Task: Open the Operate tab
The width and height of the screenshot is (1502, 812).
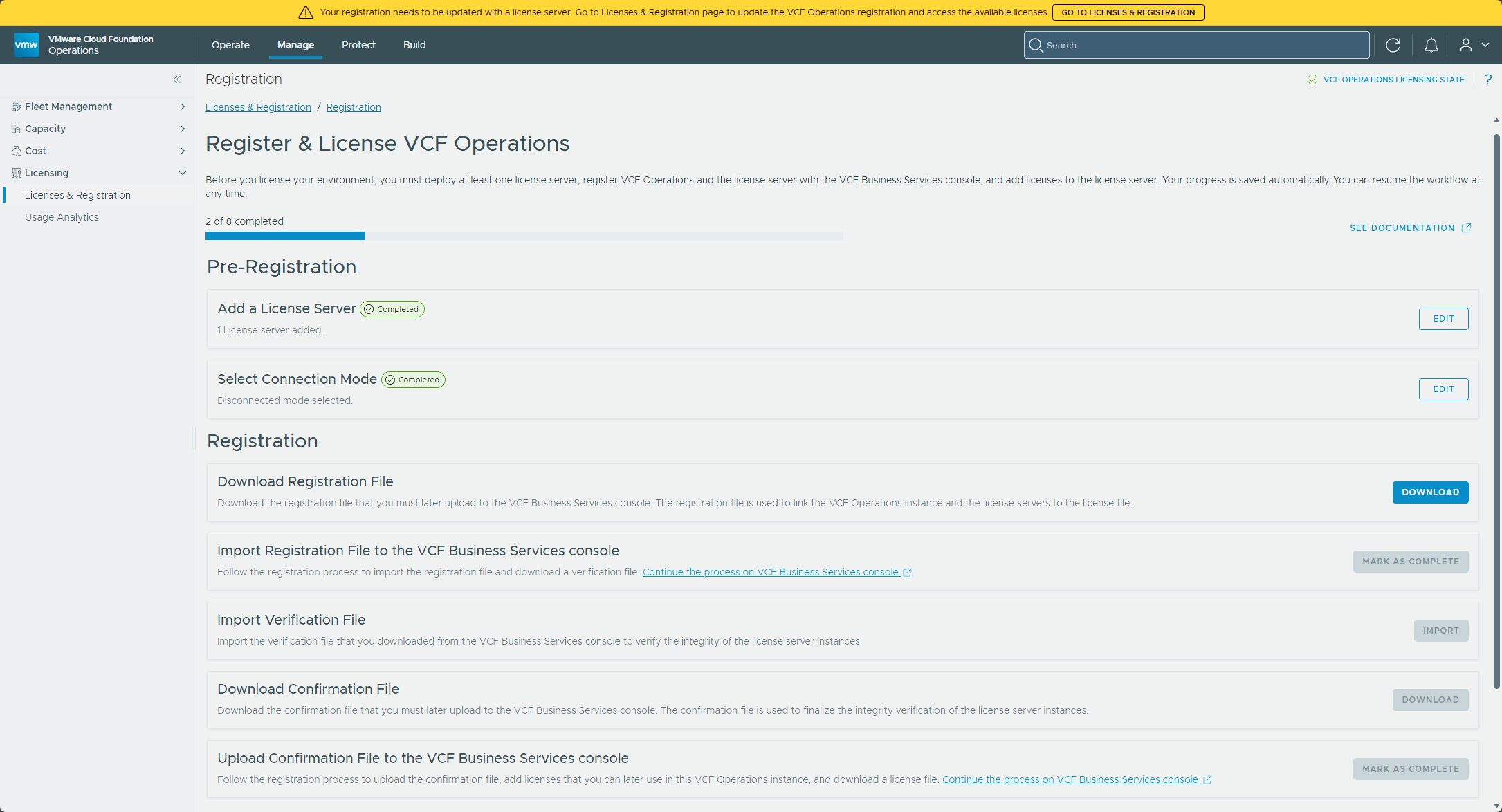Action: (x=230, y=45)
